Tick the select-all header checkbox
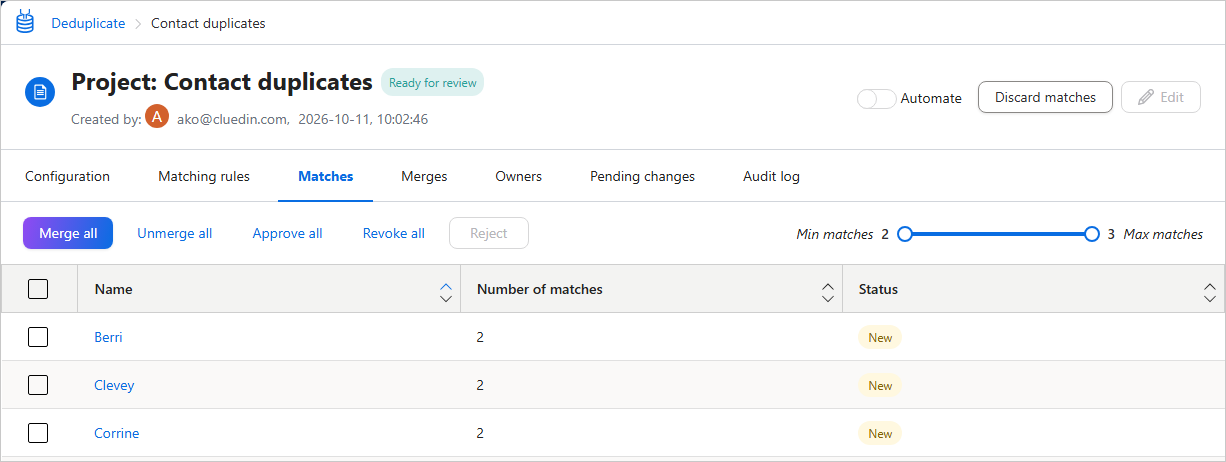Viewport: 1226px width, 462px height. [x=38, y=289]
